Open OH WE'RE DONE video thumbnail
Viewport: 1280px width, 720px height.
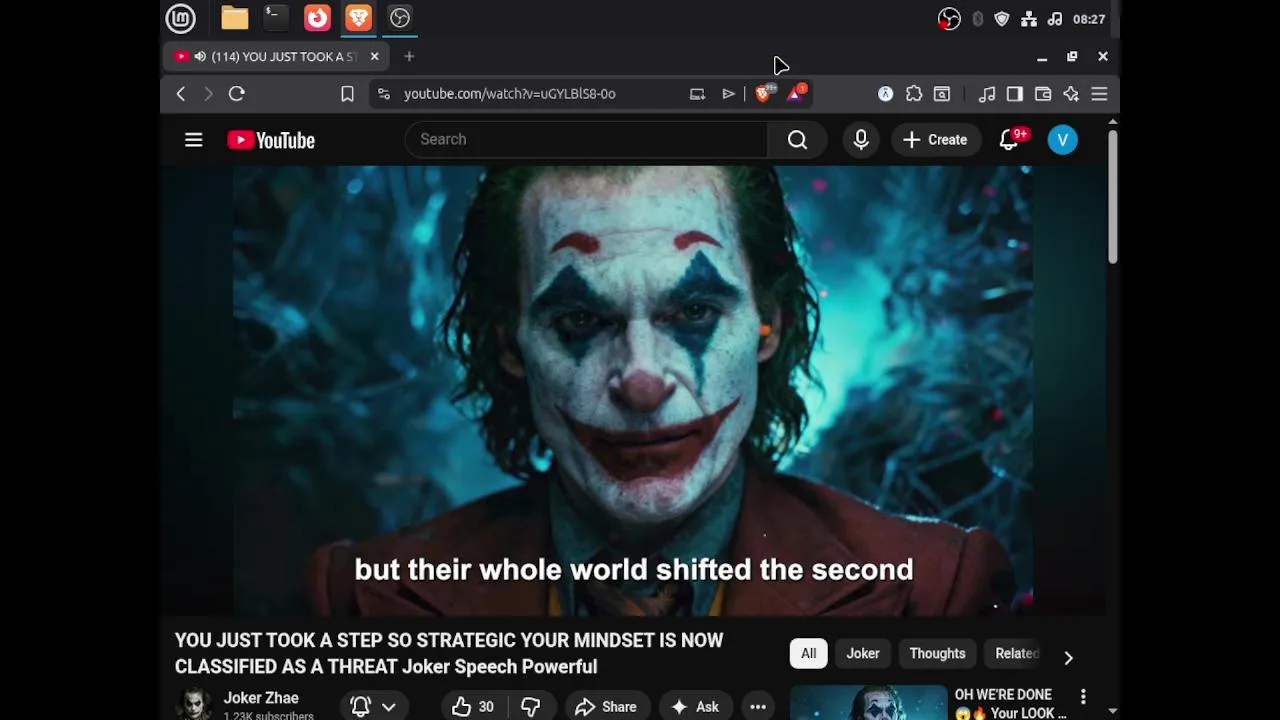868,703
